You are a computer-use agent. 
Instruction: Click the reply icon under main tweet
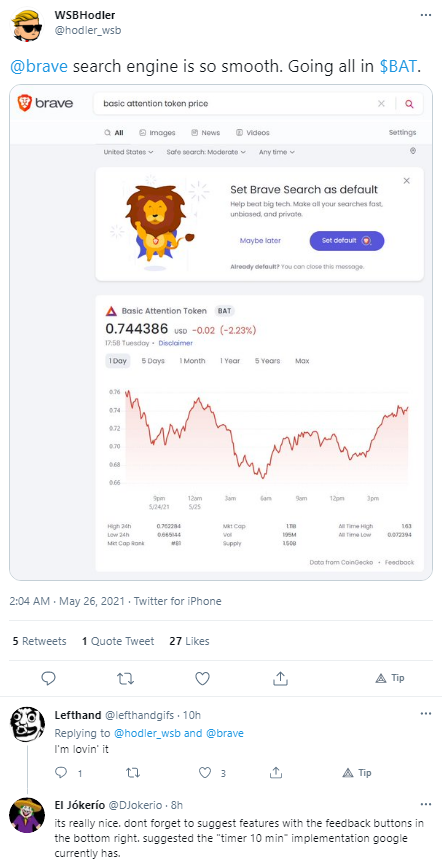pos(49,678)
